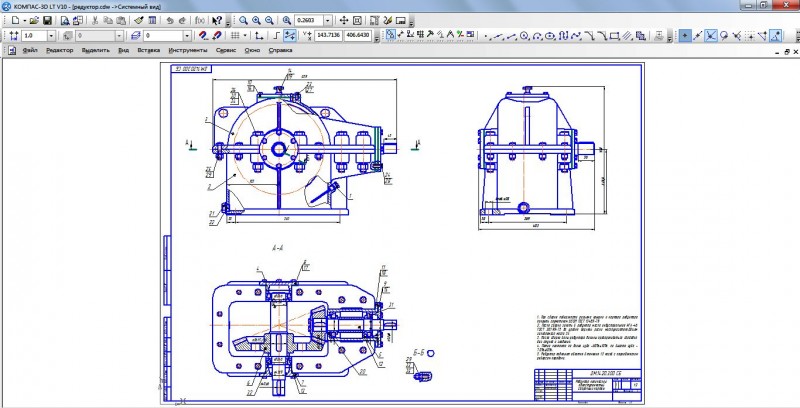Expand the current layer 0 dropdown
The width and height of the screenshot is (800, 408).
(x=187, y=36)
